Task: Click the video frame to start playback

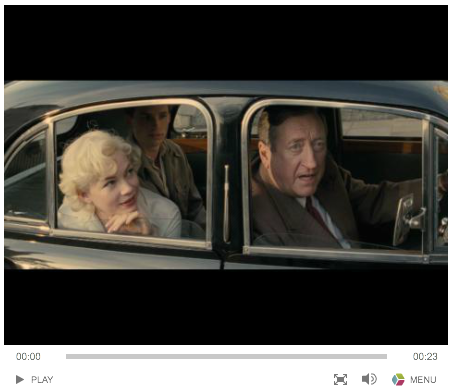Action: pos(226,175)
